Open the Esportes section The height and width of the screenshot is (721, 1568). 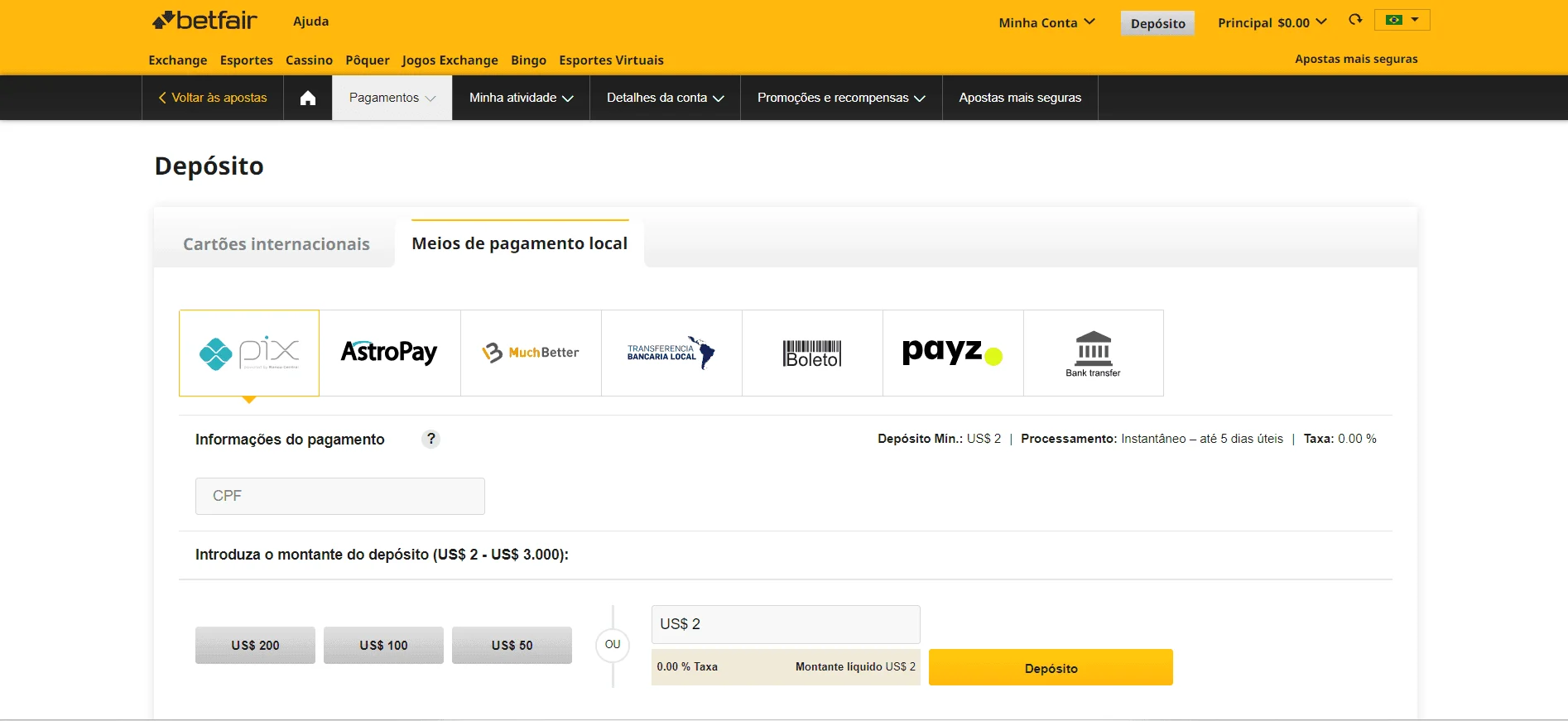[247, 60]
